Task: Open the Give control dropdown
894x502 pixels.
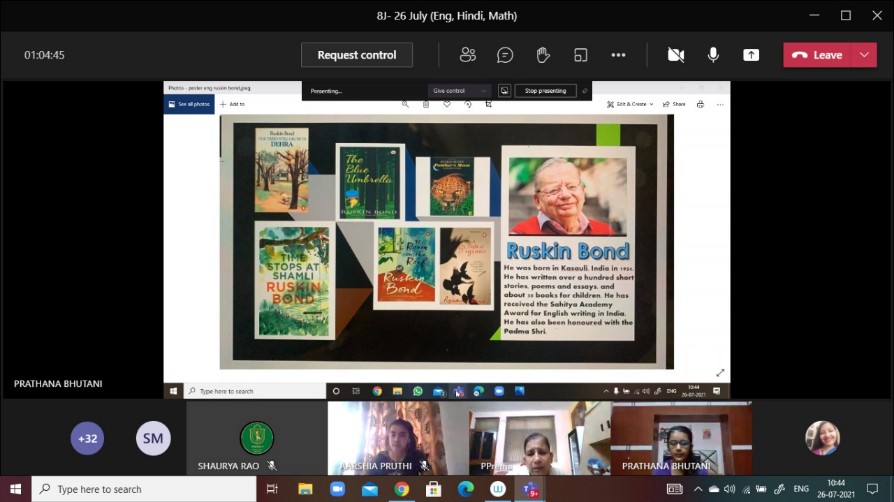Action: pyautogui.click(x=459, y=91)
